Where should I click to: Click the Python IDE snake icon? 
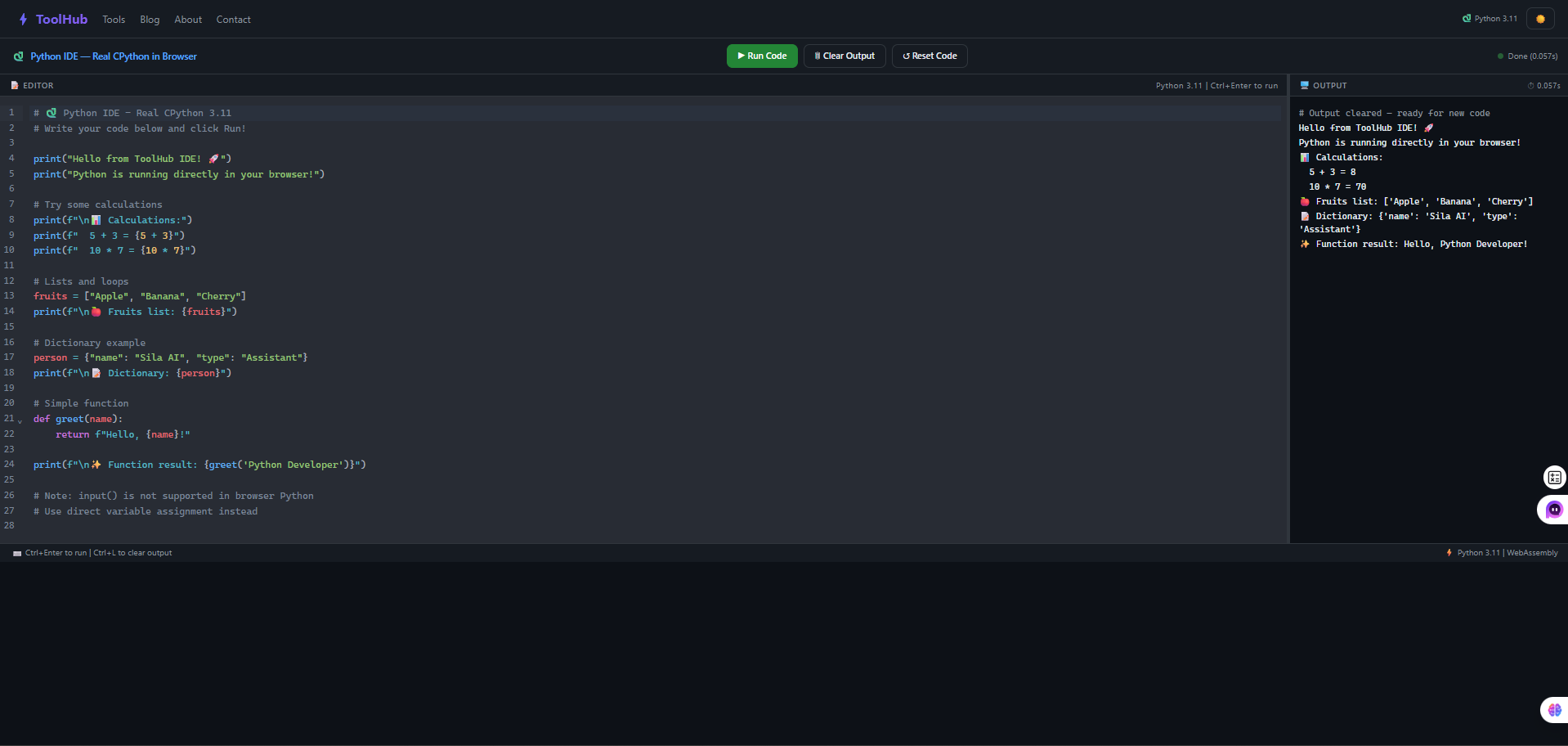point(18,56)
